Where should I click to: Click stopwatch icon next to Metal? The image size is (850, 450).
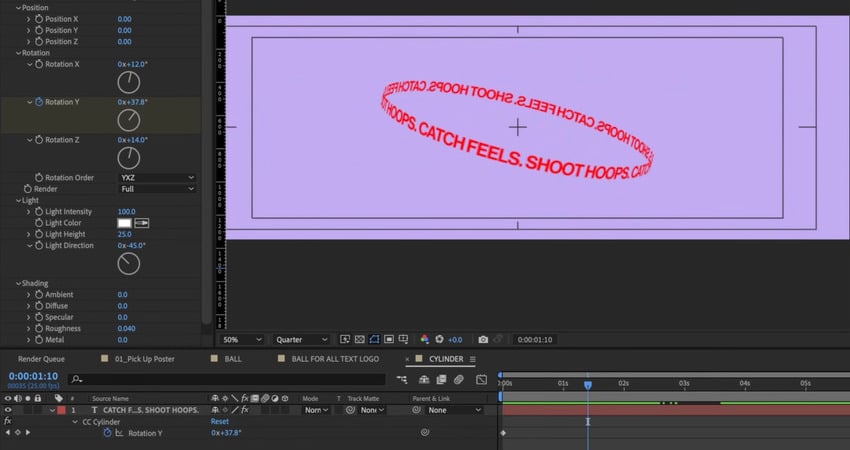[39, 340]
